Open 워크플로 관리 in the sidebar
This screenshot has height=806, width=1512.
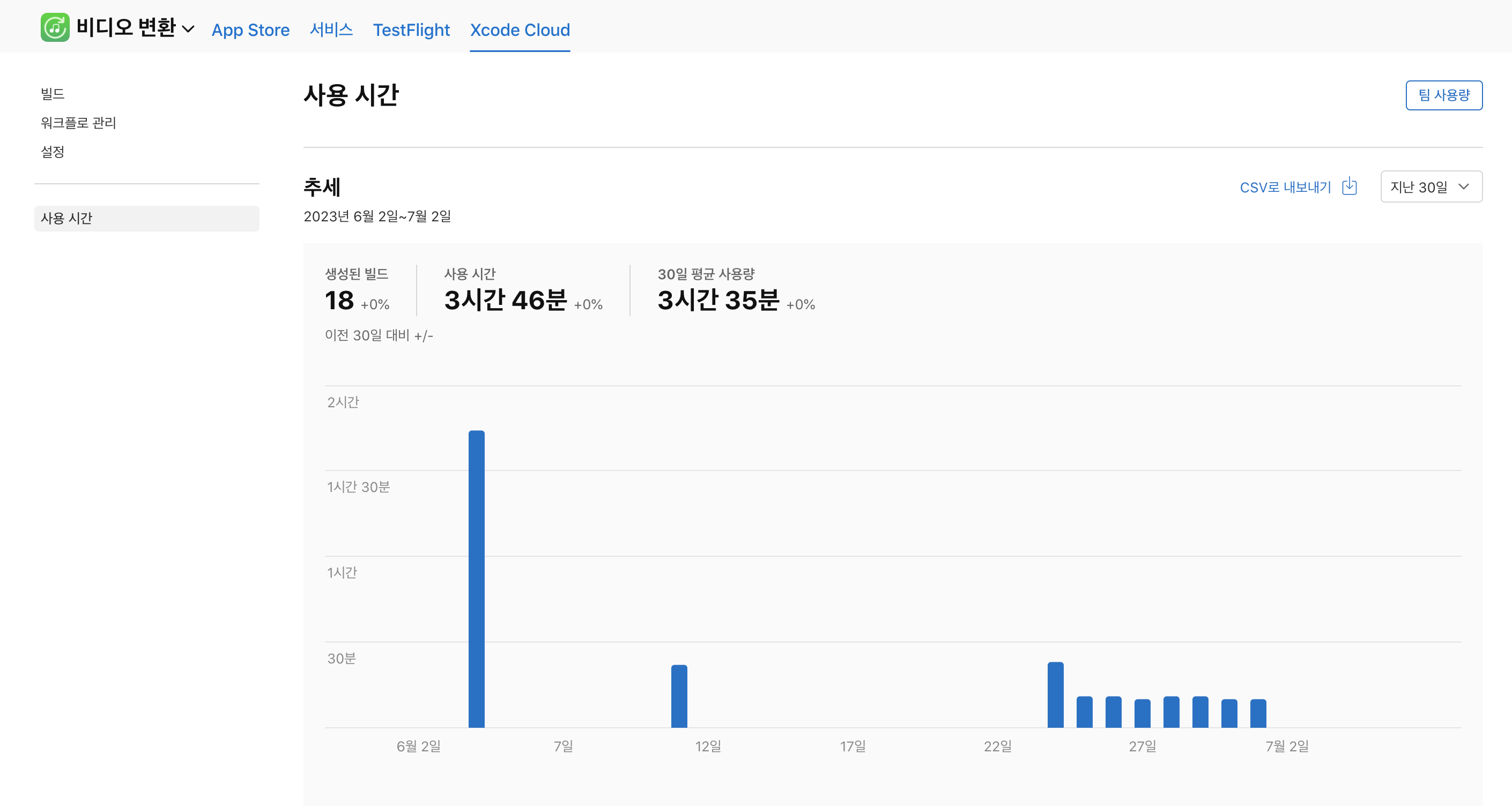[78, 123]
